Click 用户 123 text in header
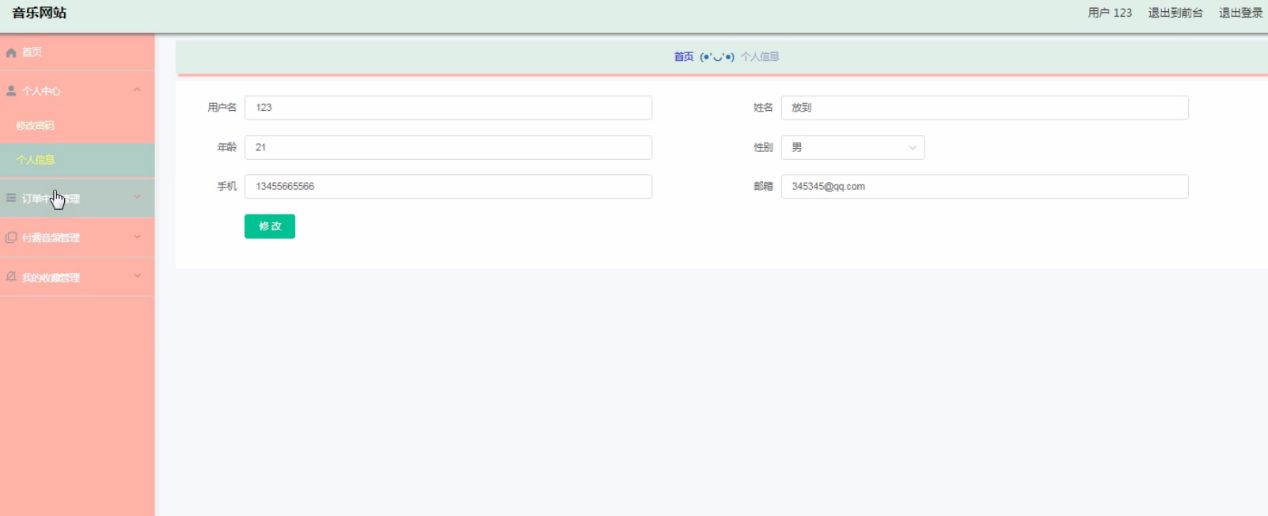The image size is (1268, 516). coord(1110,13)
